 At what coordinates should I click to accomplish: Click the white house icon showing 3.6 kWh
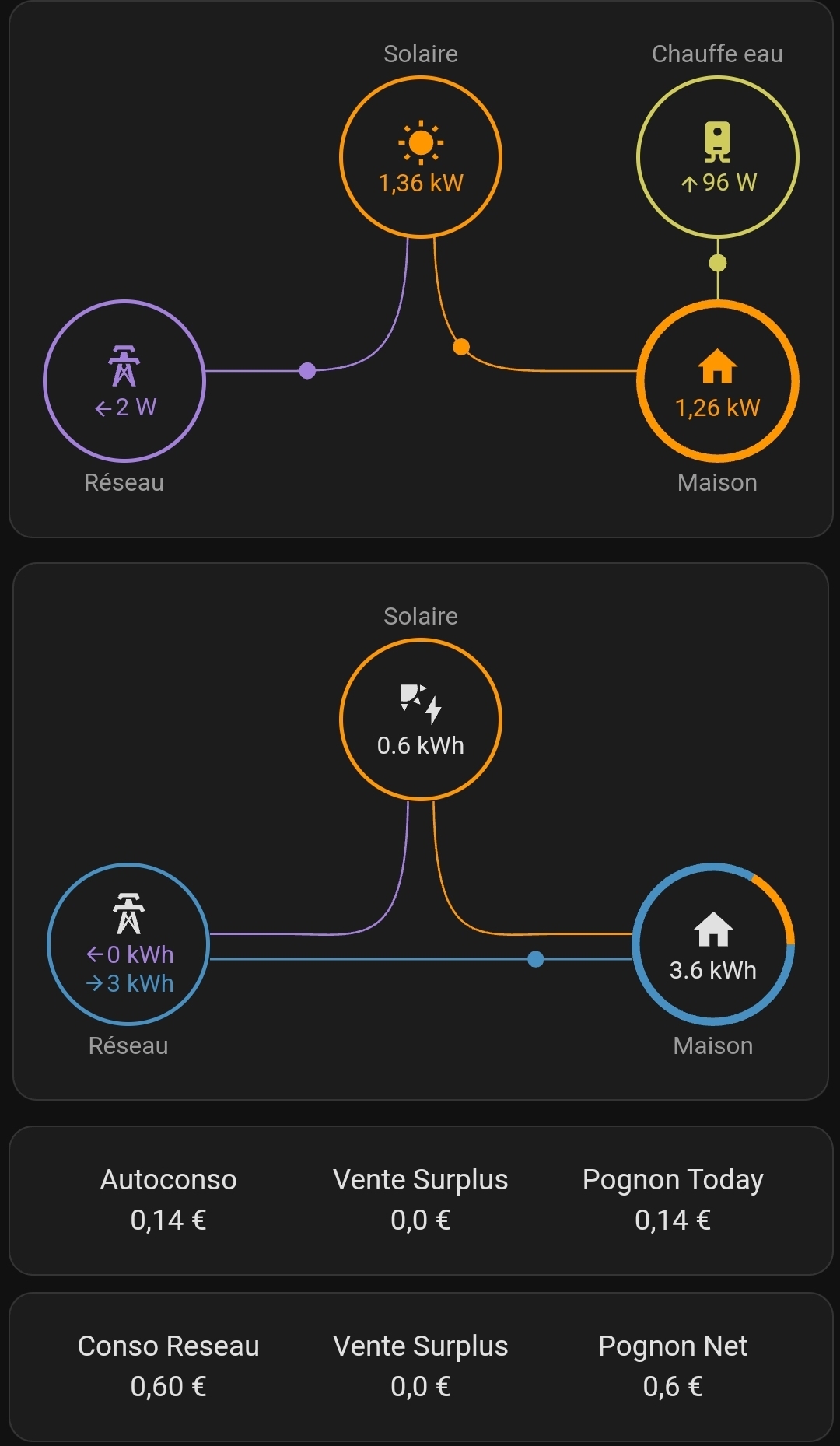713,929
